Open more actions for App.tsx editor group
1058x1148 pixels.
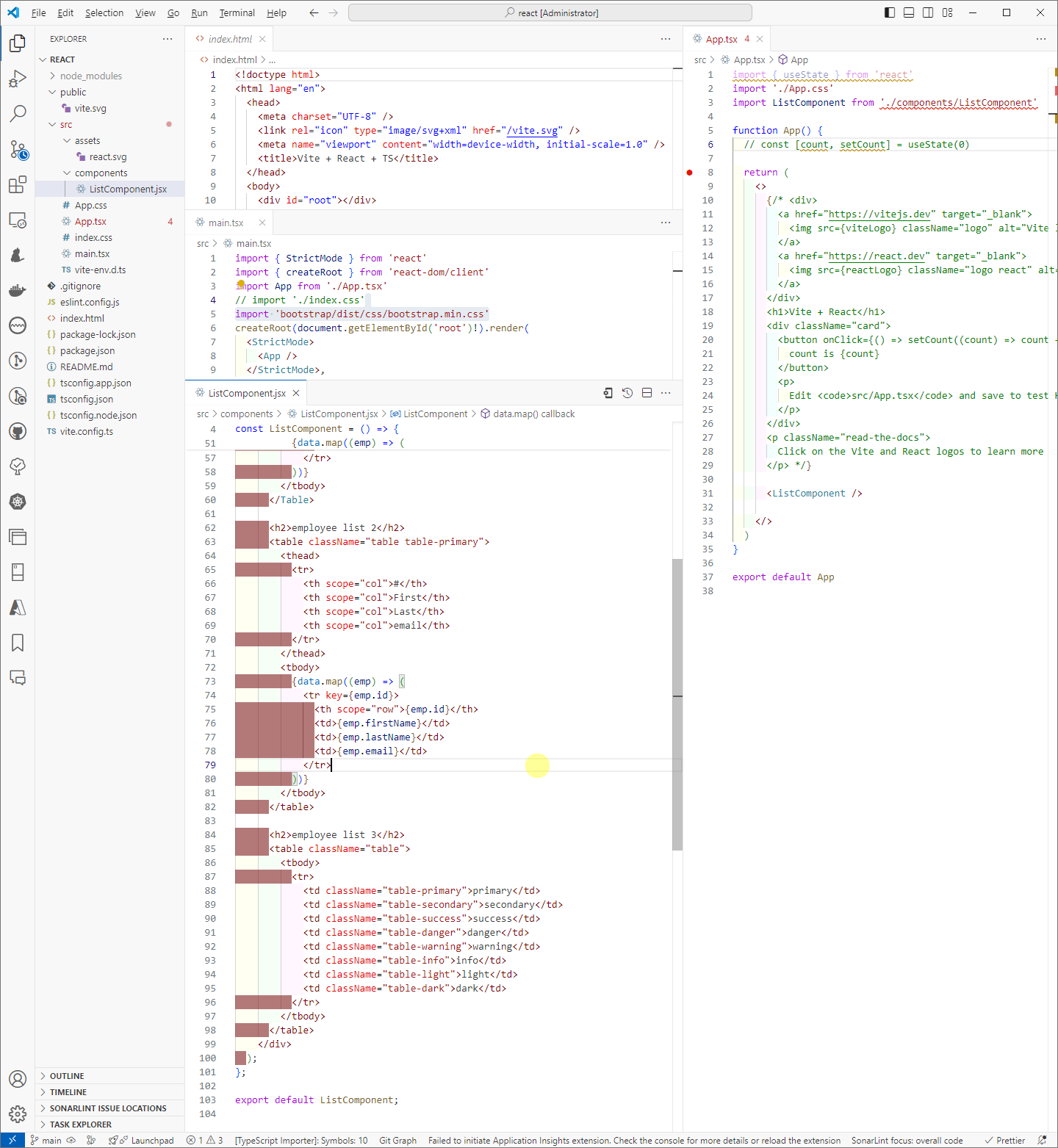[x=1041, y=39]
